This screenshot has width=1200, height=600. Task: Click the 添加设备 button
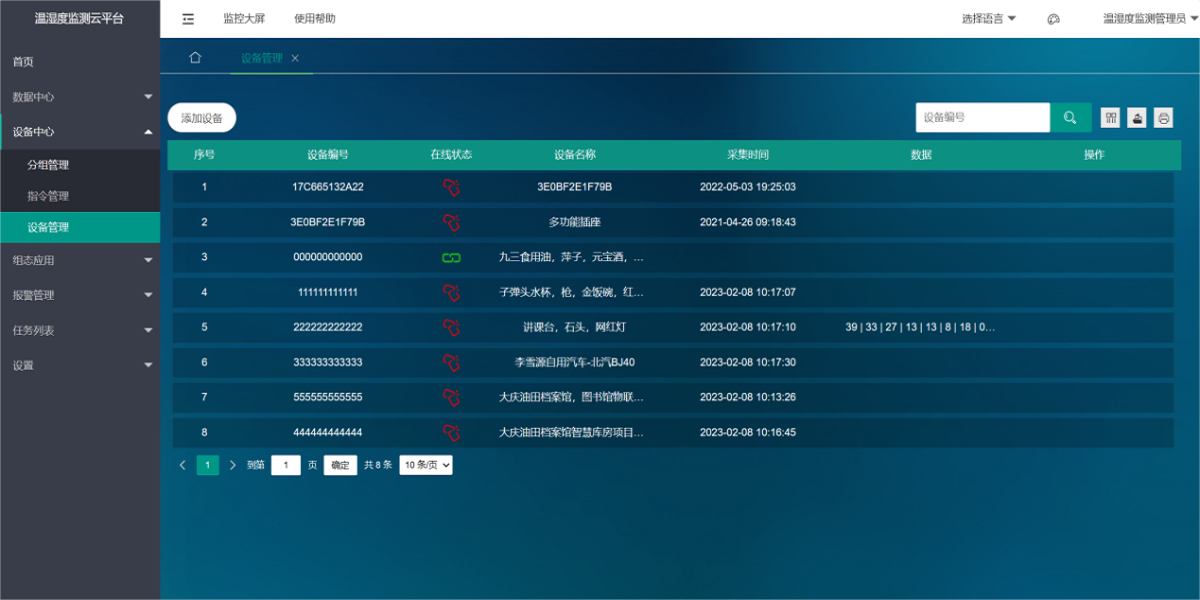pyautogui.click(x=203, y=117)
